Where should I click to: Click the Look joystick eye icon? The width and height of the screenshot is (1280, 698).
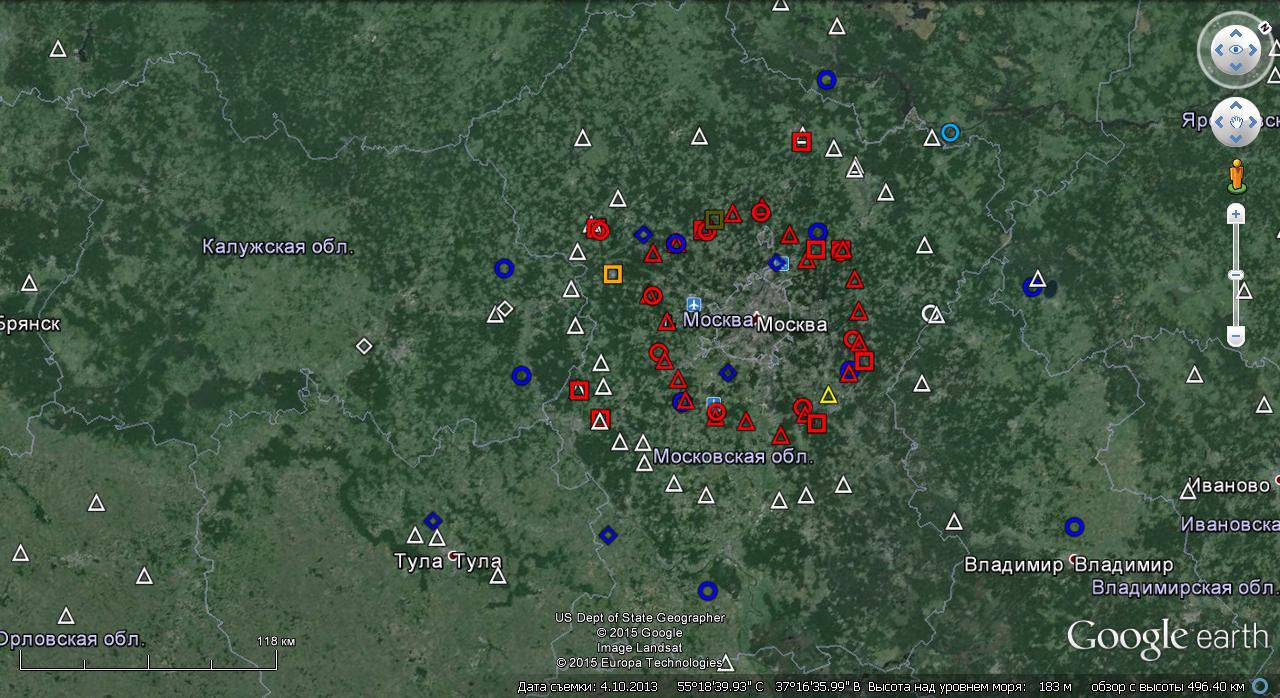pos(1236,50)
